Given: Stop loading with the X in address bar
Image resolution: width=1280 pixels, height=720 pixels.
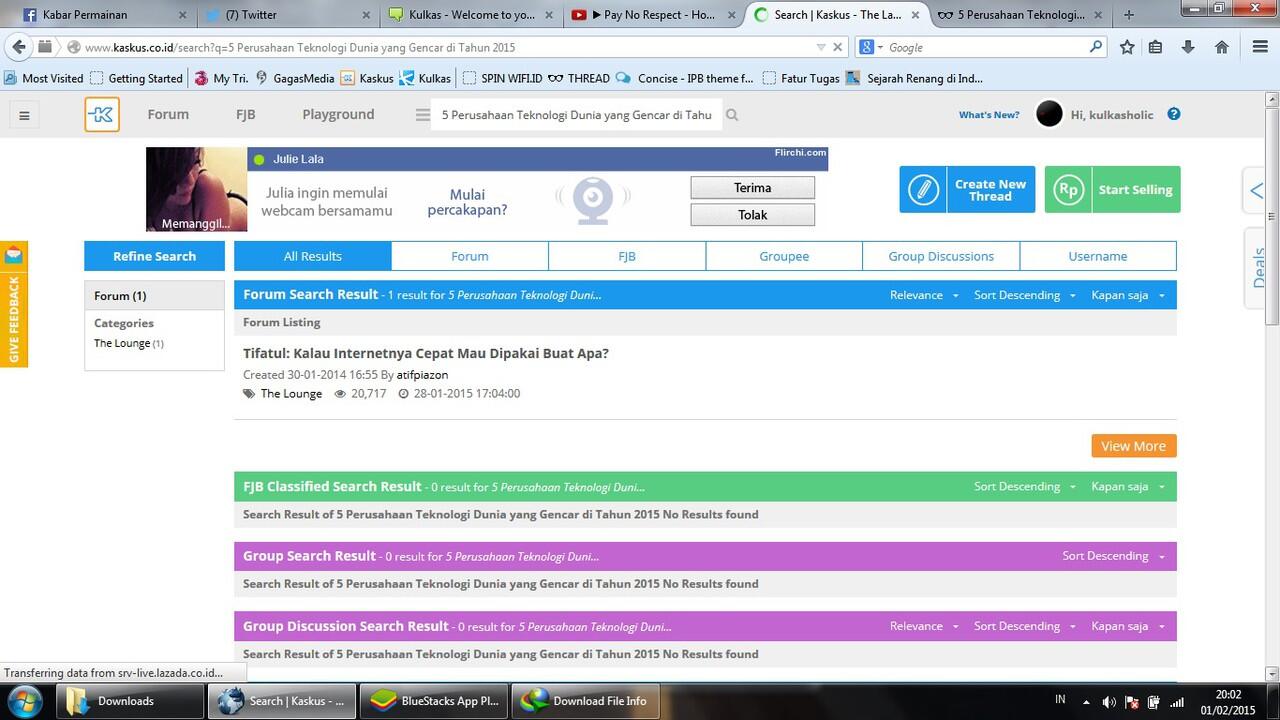Looking at the screenshot, I should pyautogui.click(x=838, y=47).
